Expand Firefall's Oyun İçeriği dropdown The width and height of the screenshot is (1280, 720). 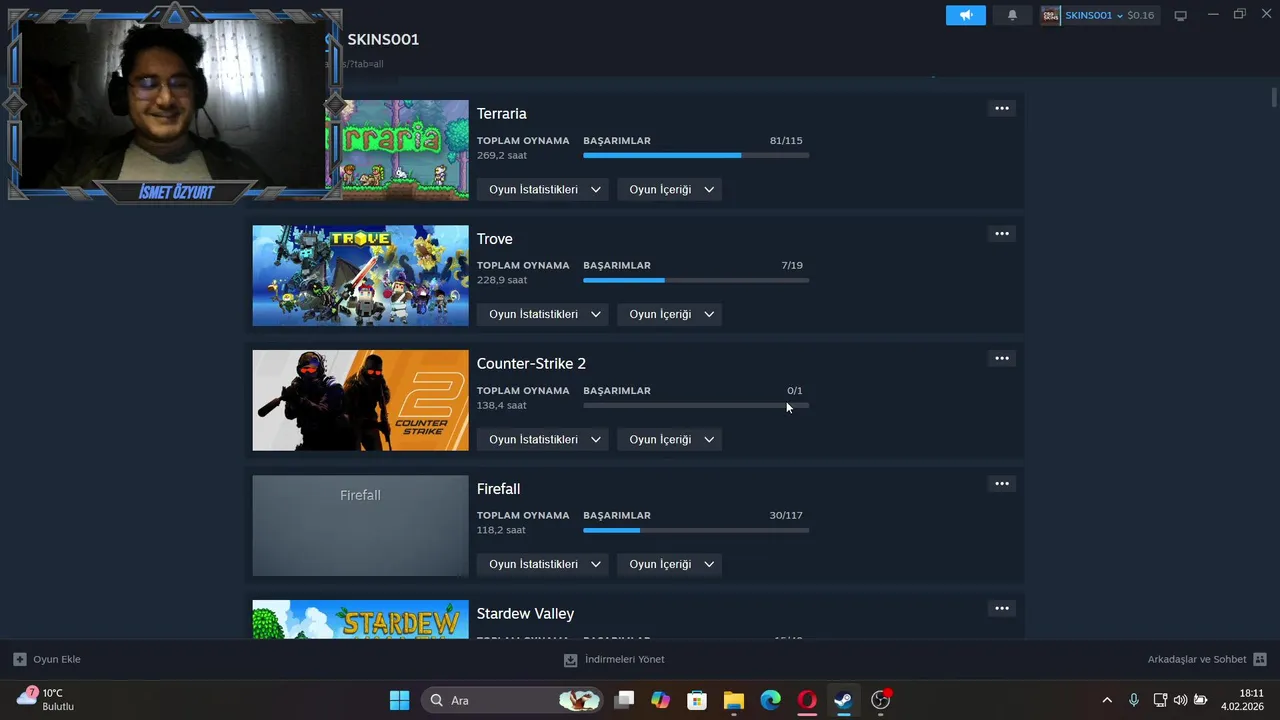coord(669,564)
